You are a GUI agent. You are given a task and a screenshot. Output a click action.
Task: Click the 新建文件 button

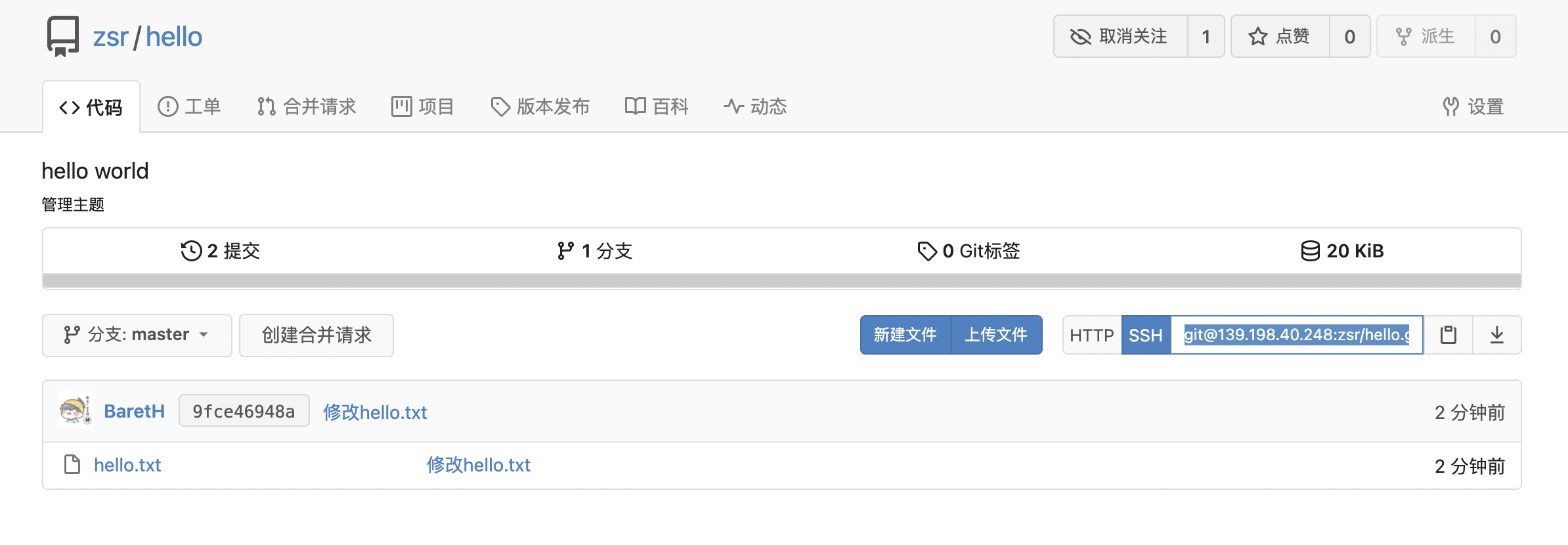tap(905, 335)
